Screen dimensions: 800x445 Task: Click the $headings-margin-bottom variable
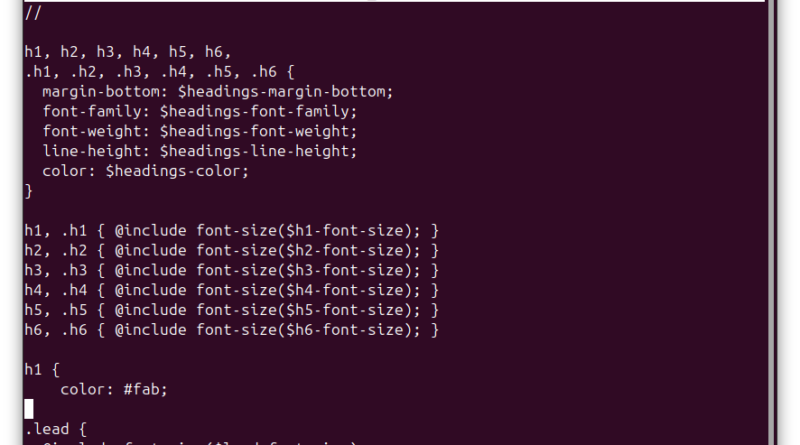282,92
